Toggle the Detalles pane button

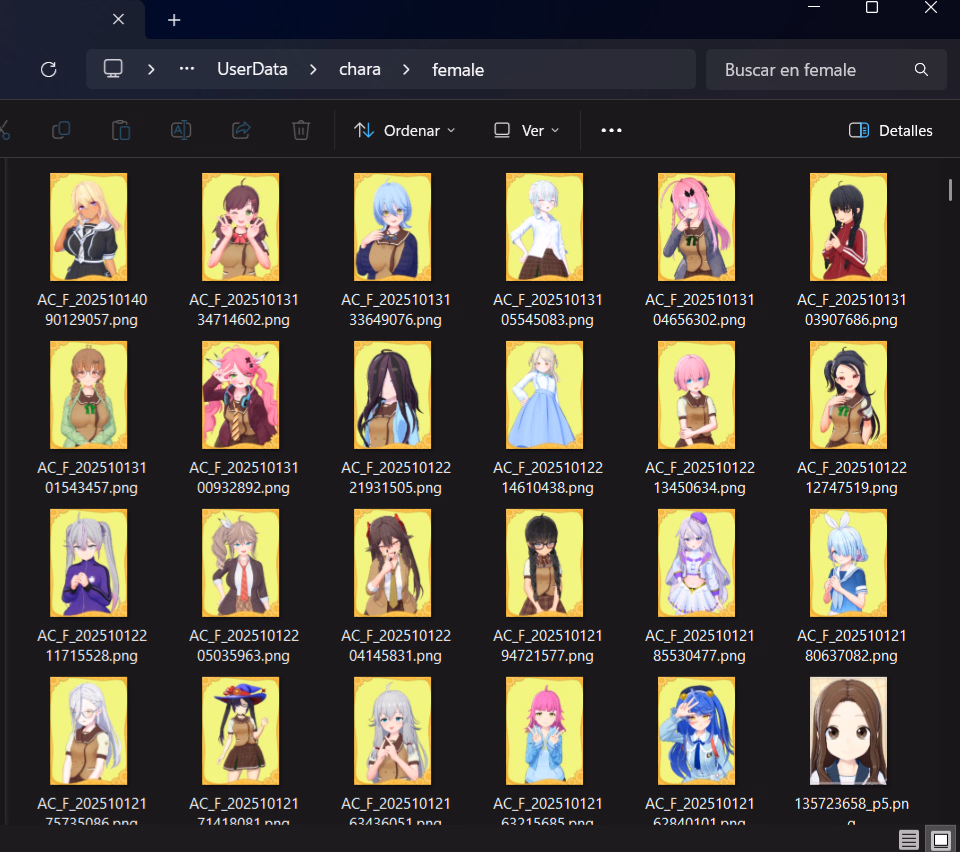890,130
